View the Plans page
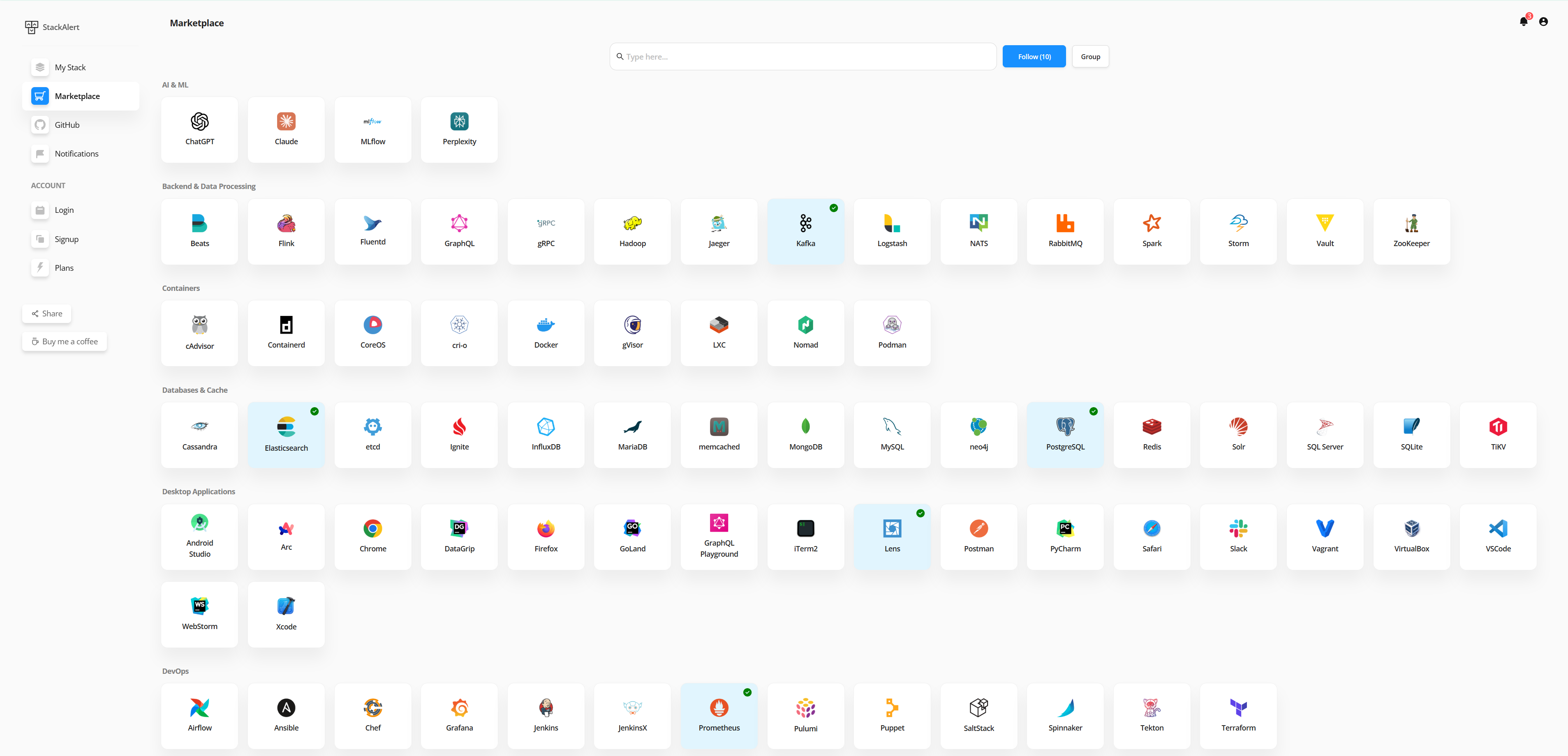Image resolution: width=1568 pixels, height=756 pixels. click(x=81, y=267)
